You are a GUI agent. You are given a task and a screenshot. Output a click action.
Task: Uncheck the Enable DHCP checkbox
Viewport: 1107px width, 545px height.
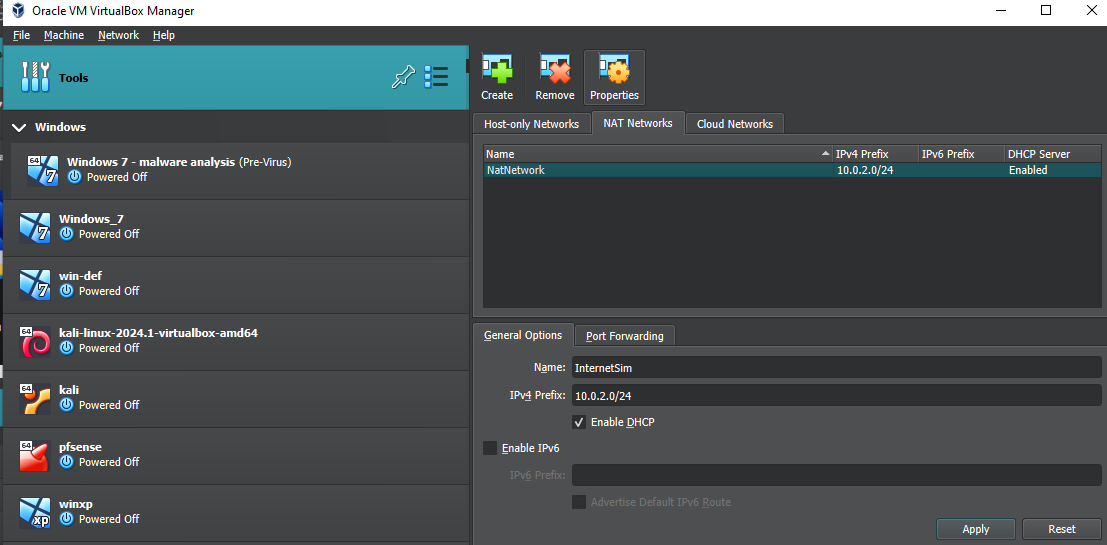tap(579, 422)
